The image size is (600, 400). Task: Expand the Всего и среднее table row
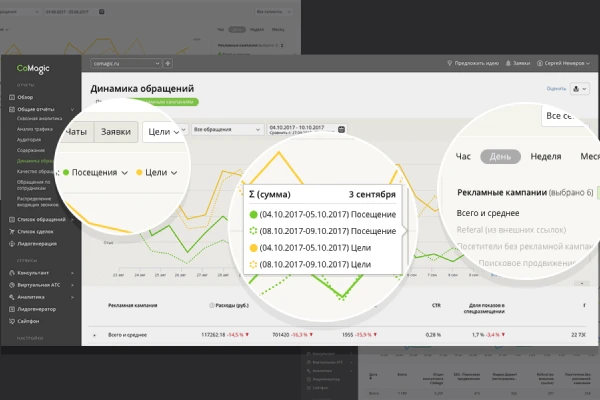click(95, 335)
